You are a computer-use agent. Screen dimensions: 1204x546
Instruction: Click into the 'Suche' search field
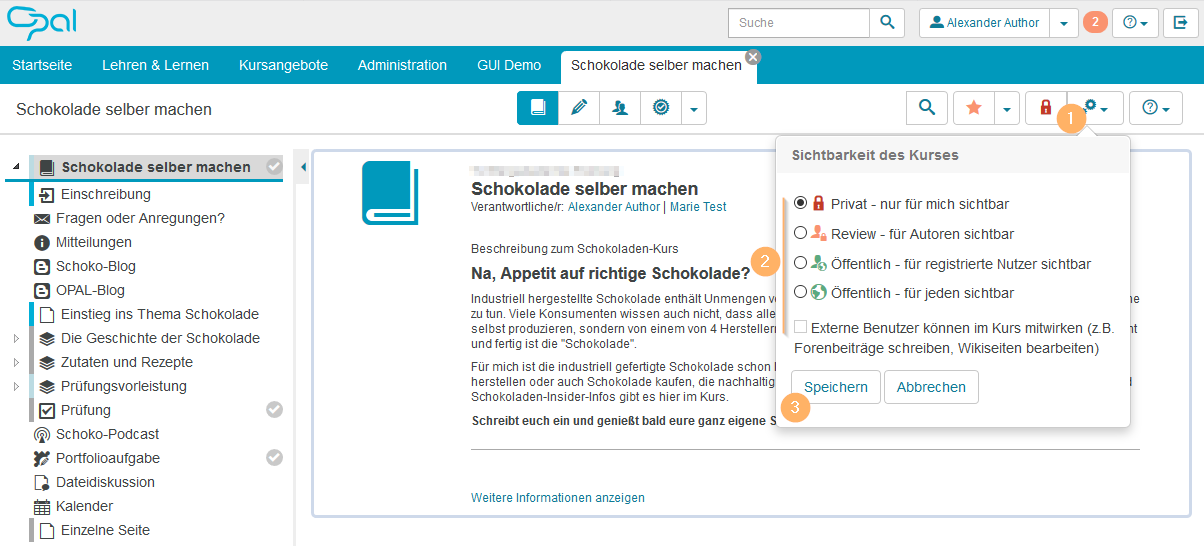pyautogui.click(x=798, y=23)
